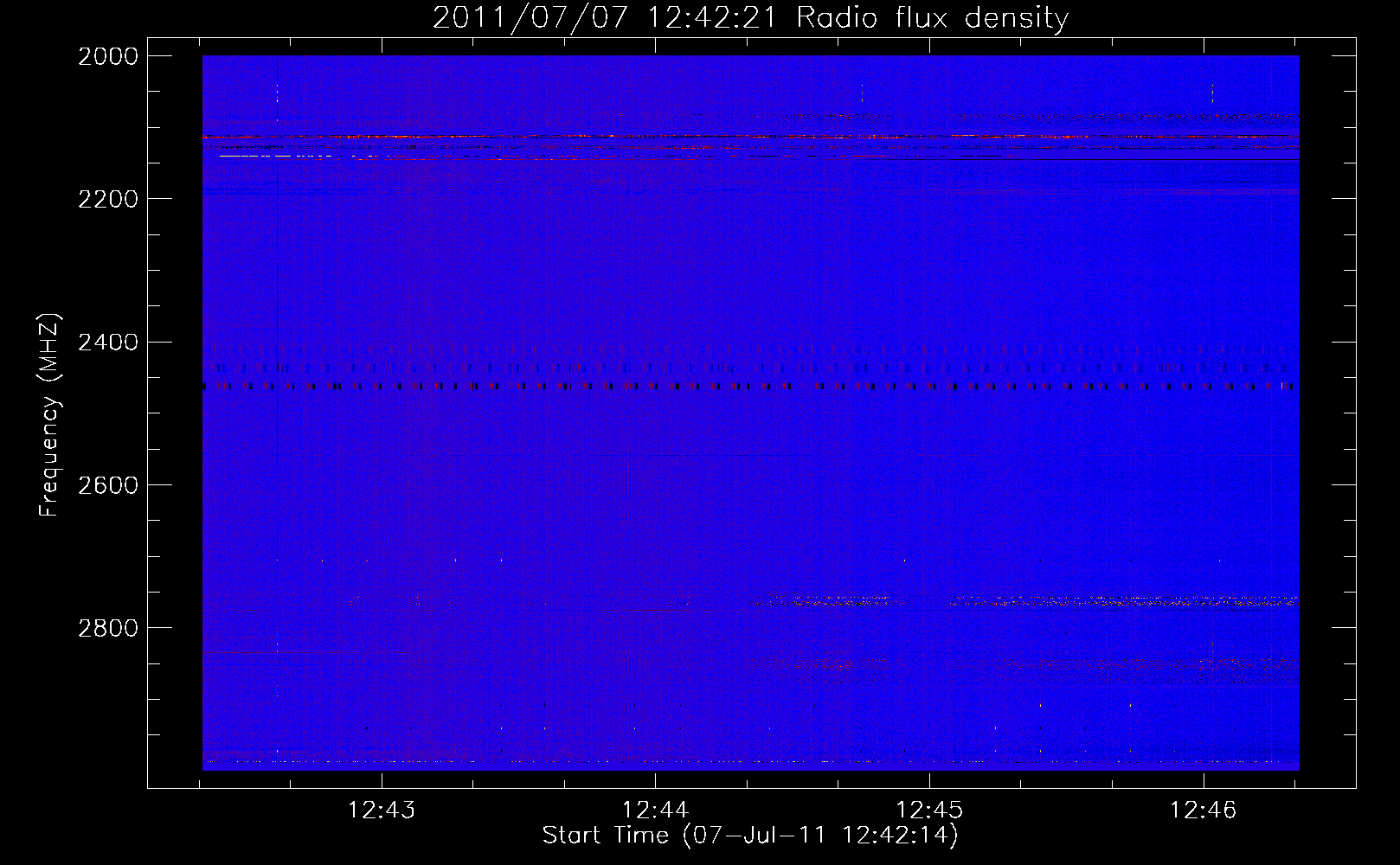Click the 2000 frequency axis label
This screenshot has width=1400, height=865.
coord(107,56)
